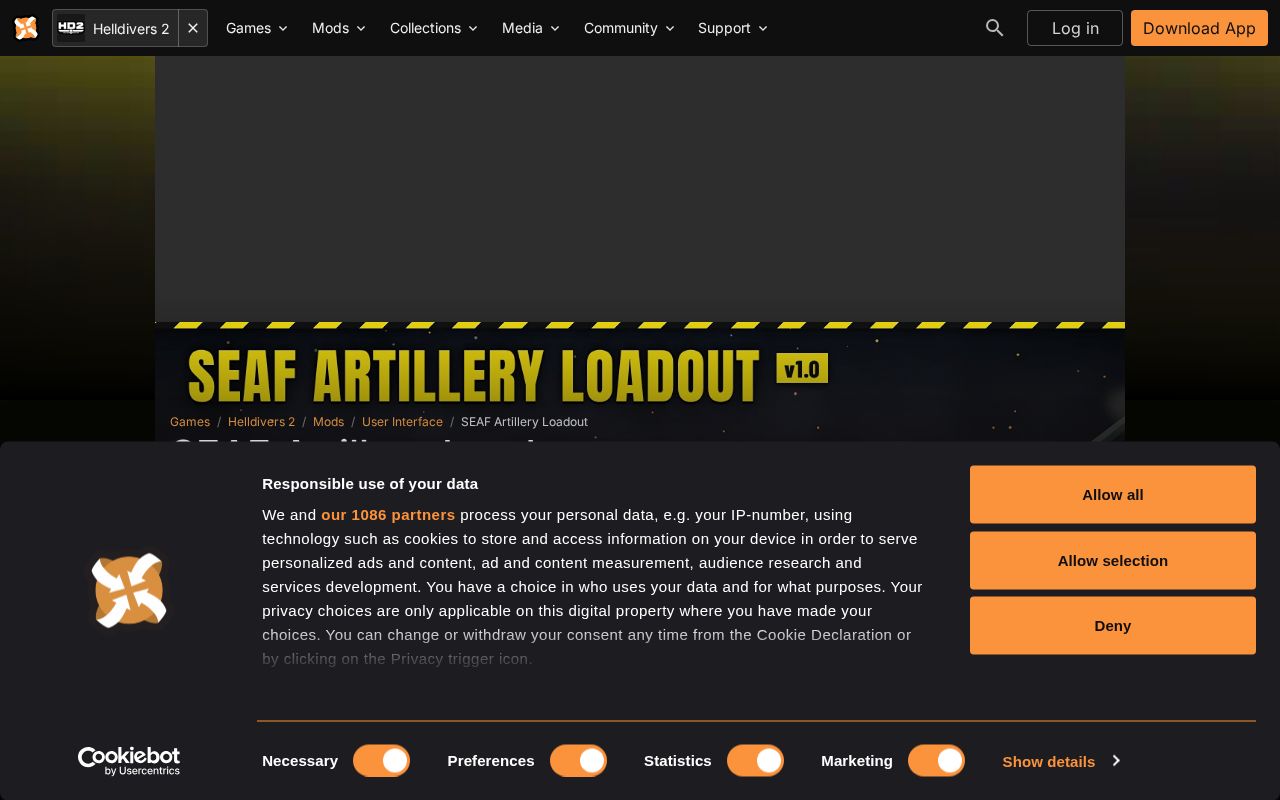
Task: Open the search magnifier icon
Action: pos(994,28)
